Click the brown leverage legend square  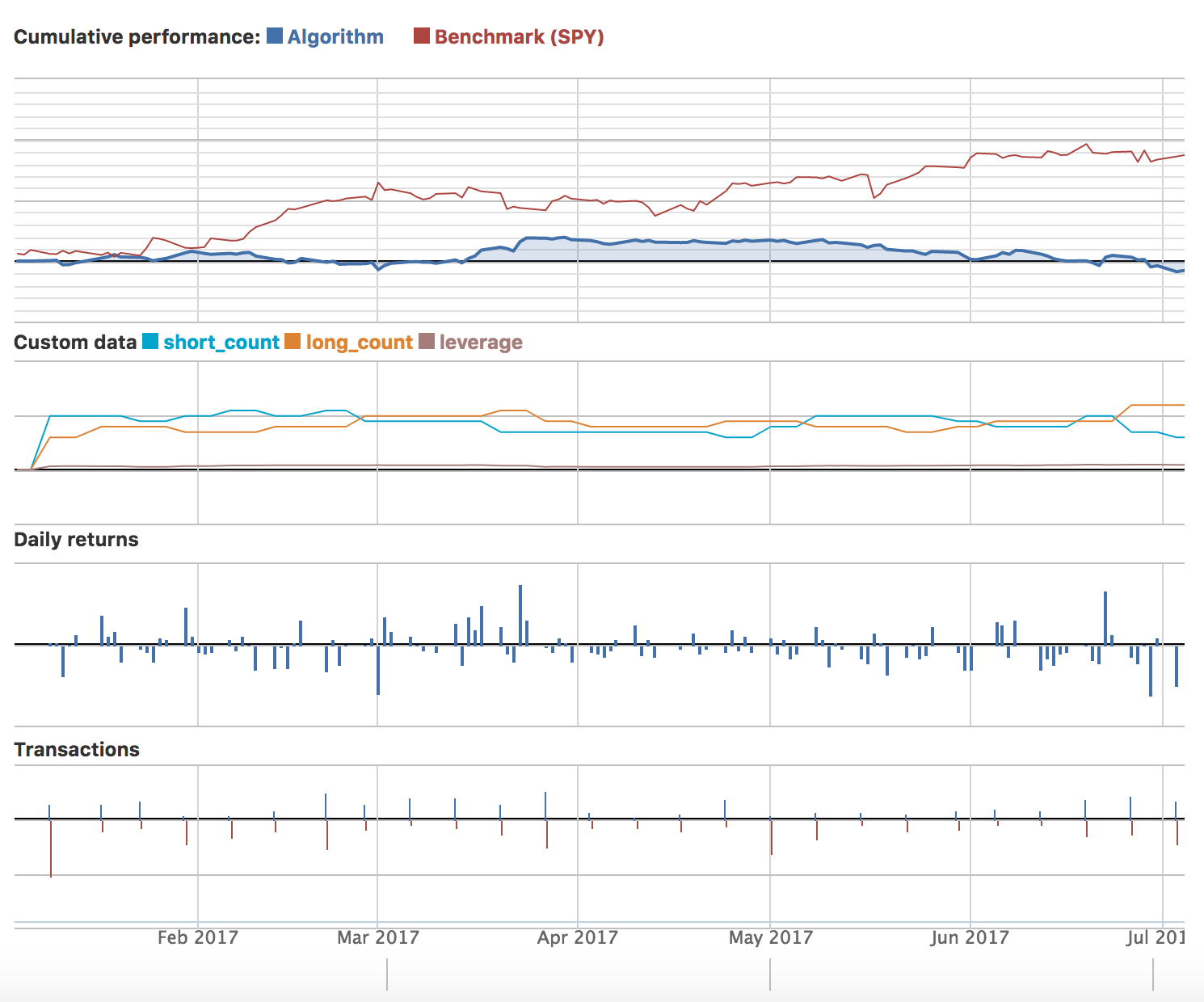427,342
